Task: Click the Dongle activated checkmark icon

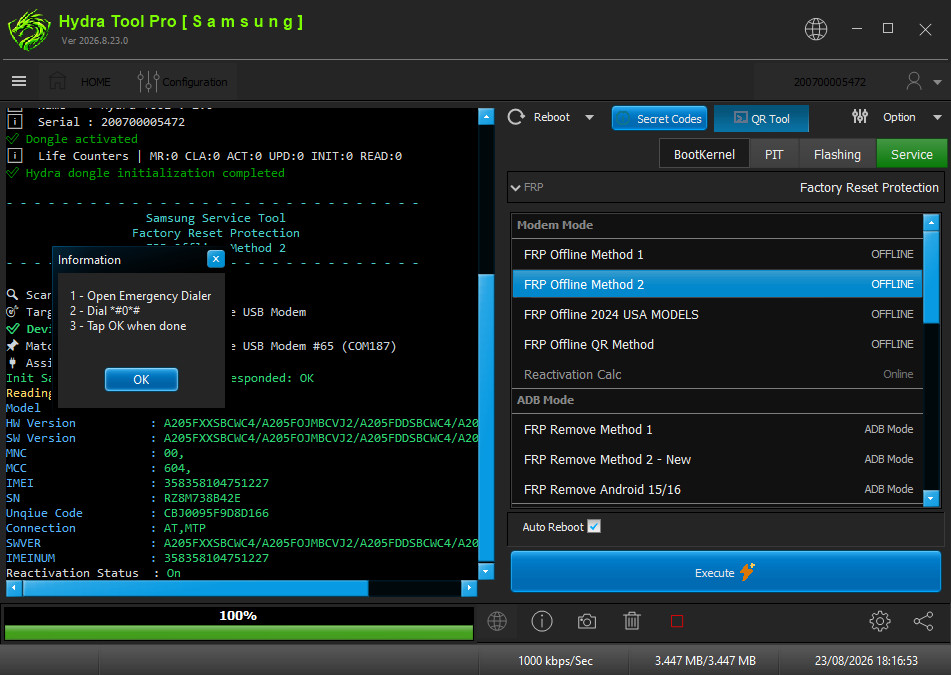Action: click(x=12, y=139)
